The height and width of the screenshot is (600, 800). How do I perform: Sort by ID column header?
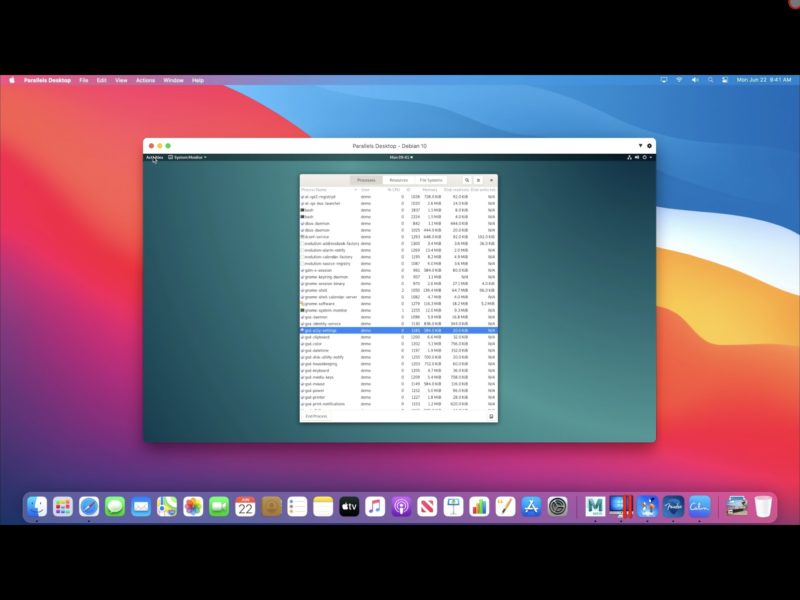point(409,190)
